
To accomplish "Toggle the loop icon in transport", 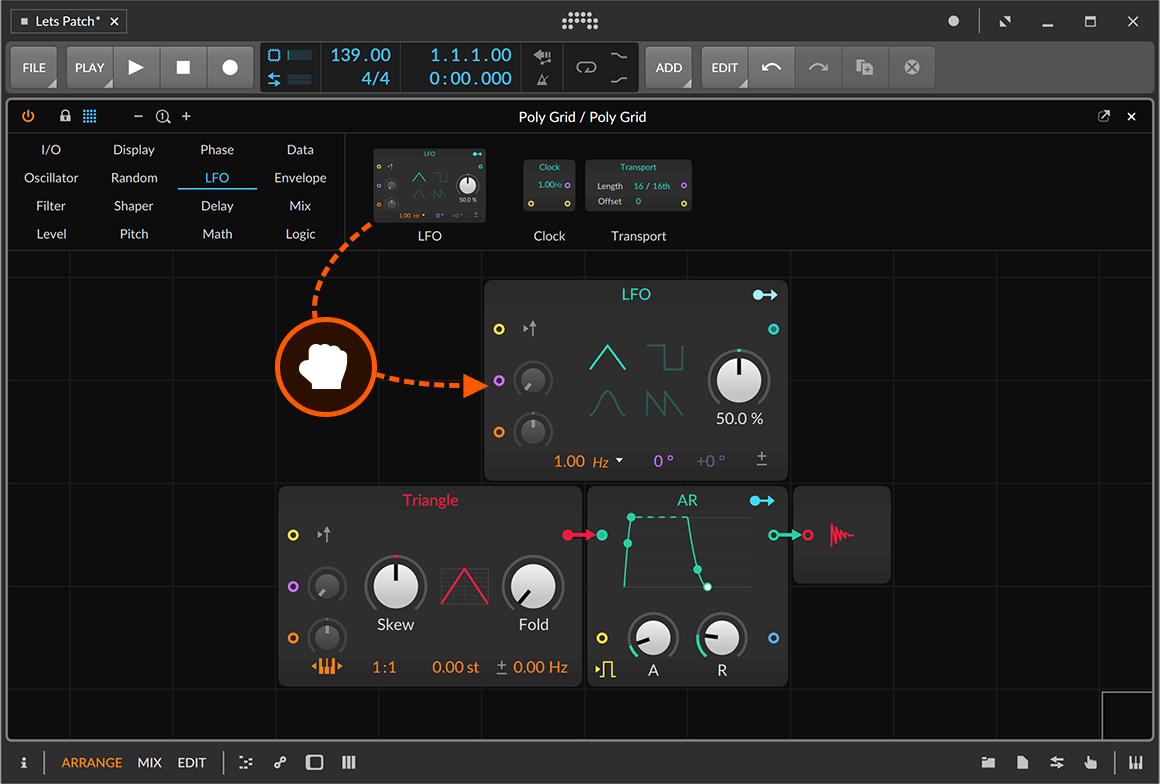I will coord(585,68).
